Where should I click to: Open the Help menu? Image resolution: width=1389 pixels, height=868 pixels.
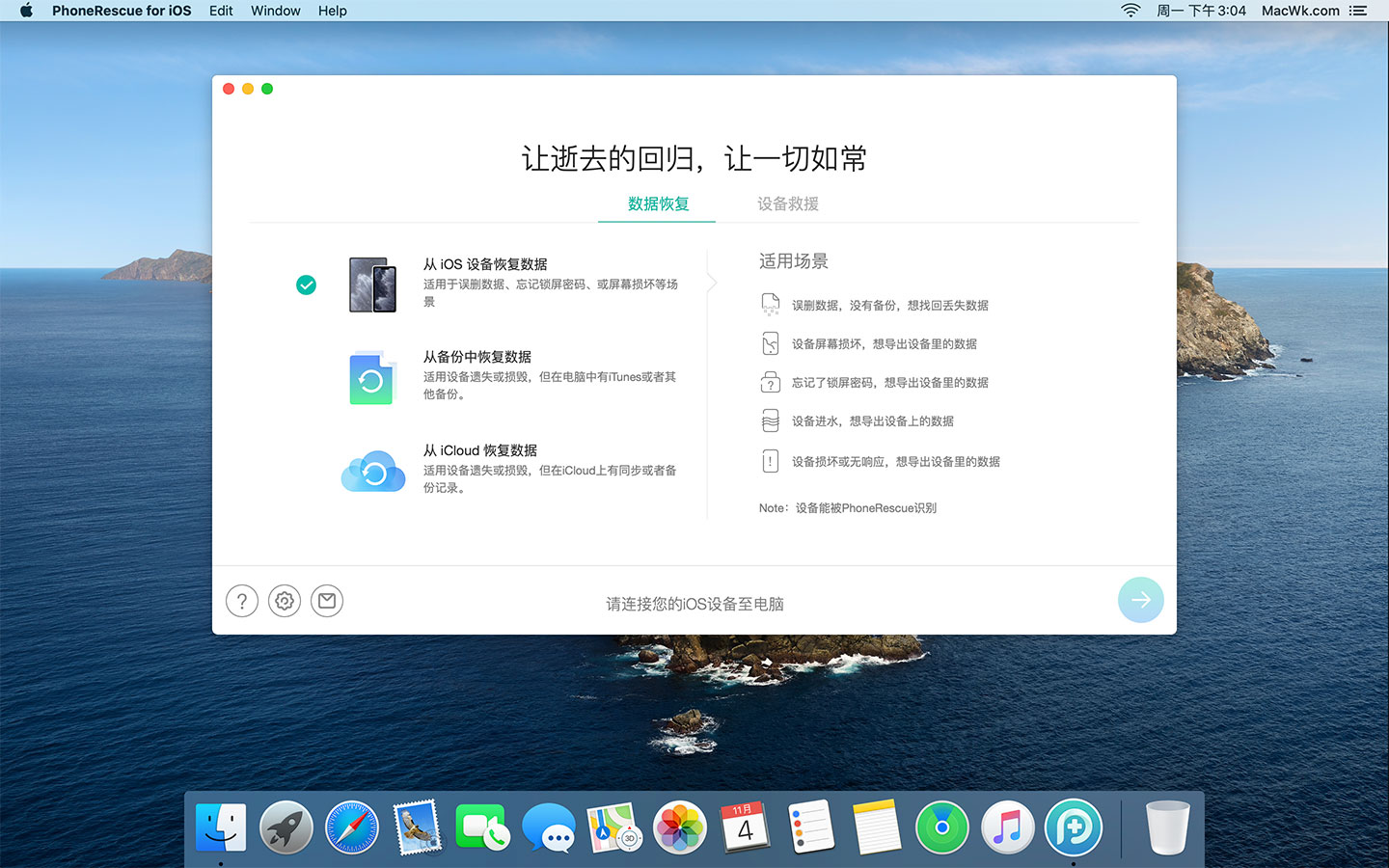coord(333,11)
